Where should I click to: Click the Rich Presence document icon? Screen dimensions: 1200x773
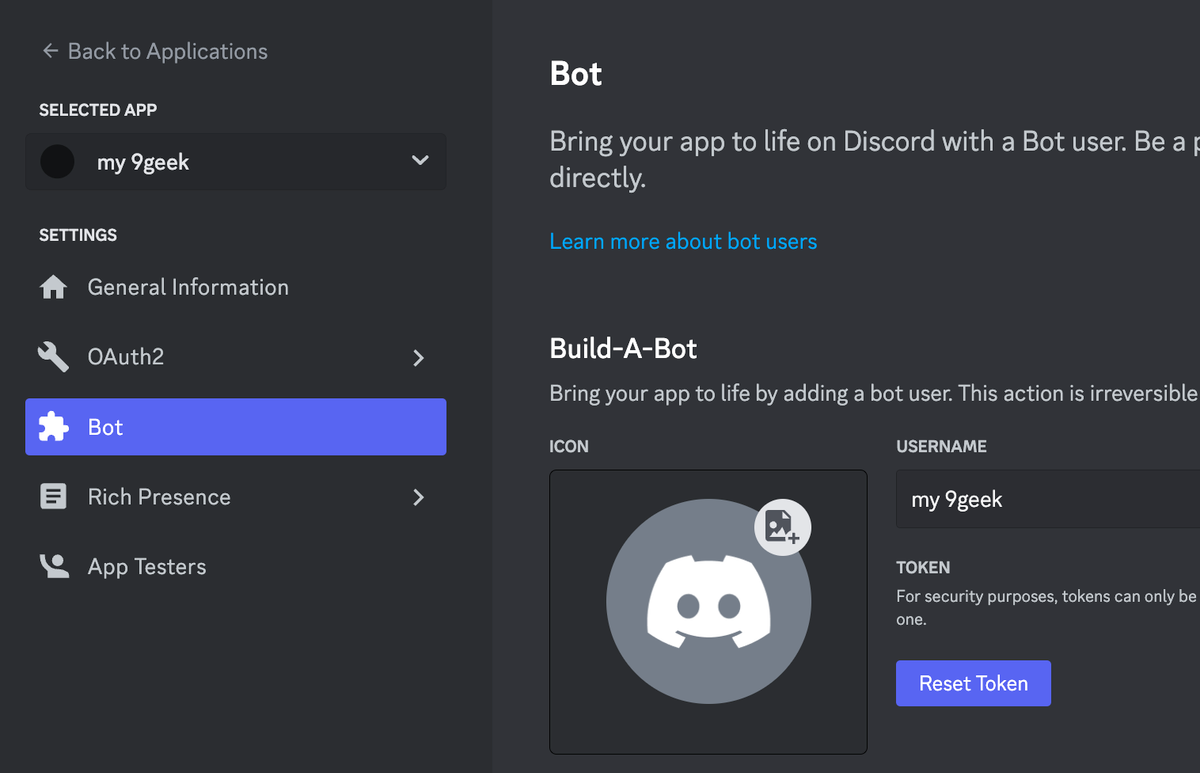click(x=53, y=497)
